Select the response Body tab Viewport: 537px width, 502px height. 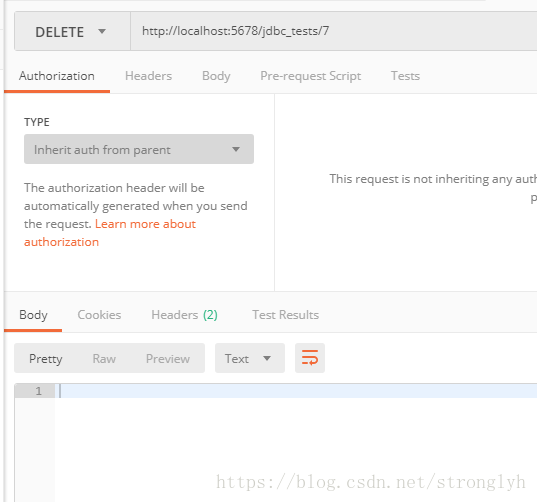tap(33, 315)
